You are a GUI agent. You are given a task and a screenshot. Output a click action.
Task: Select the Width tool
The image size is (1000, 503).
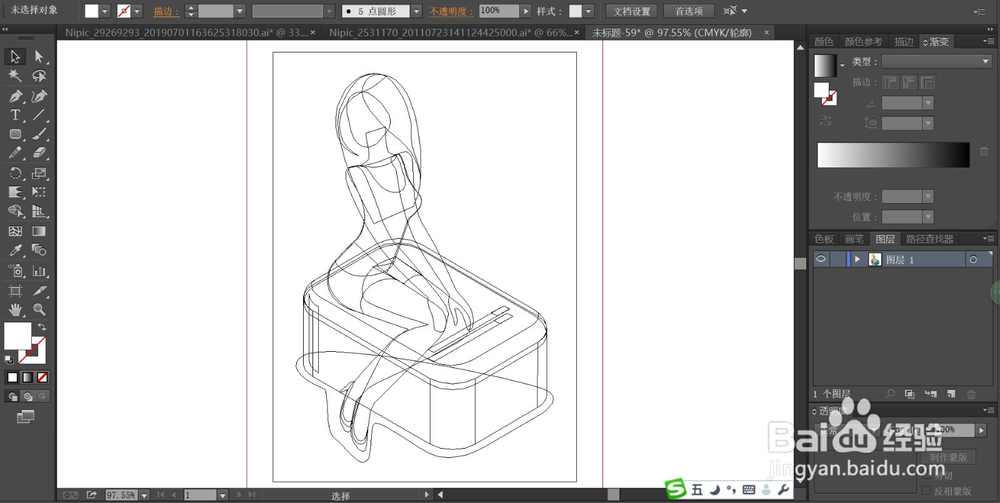point(15,192)
